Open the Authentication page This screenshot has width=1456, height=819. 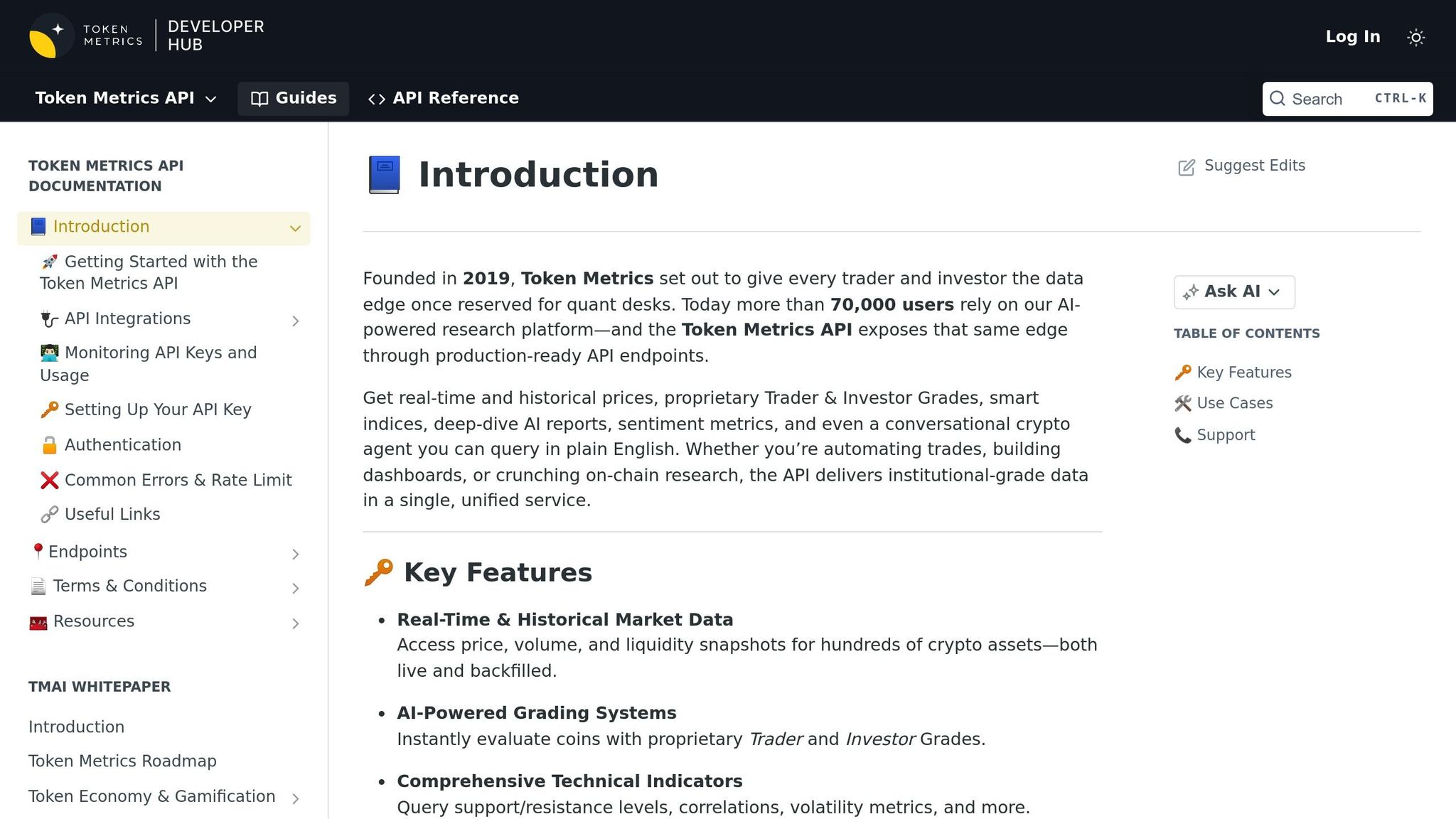pos(123,444)
